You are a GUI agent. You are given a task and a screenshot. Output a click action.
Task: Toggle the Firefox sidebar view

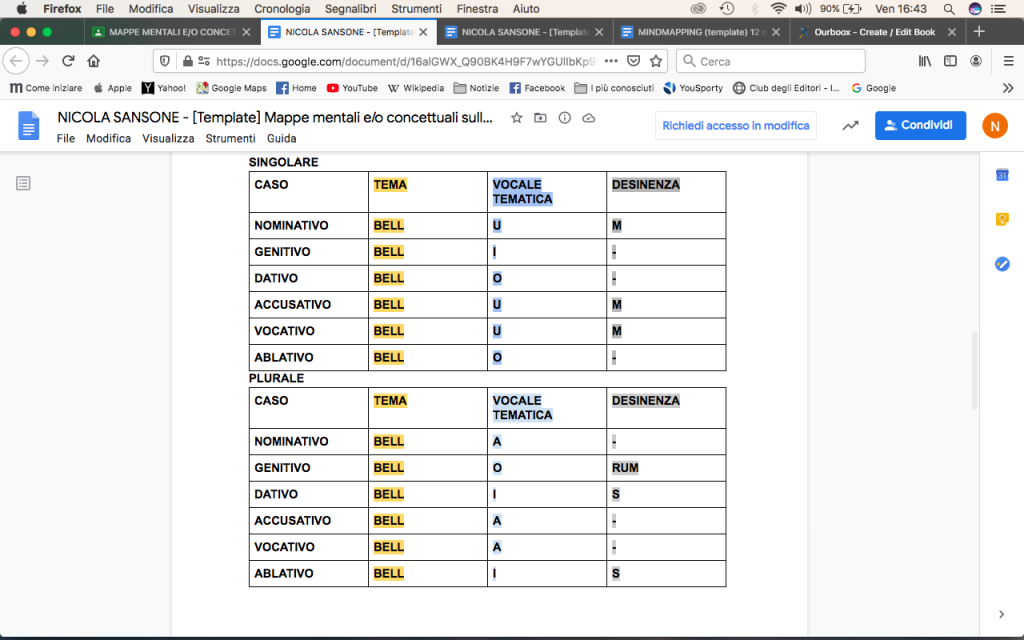[x=950, y=61]
